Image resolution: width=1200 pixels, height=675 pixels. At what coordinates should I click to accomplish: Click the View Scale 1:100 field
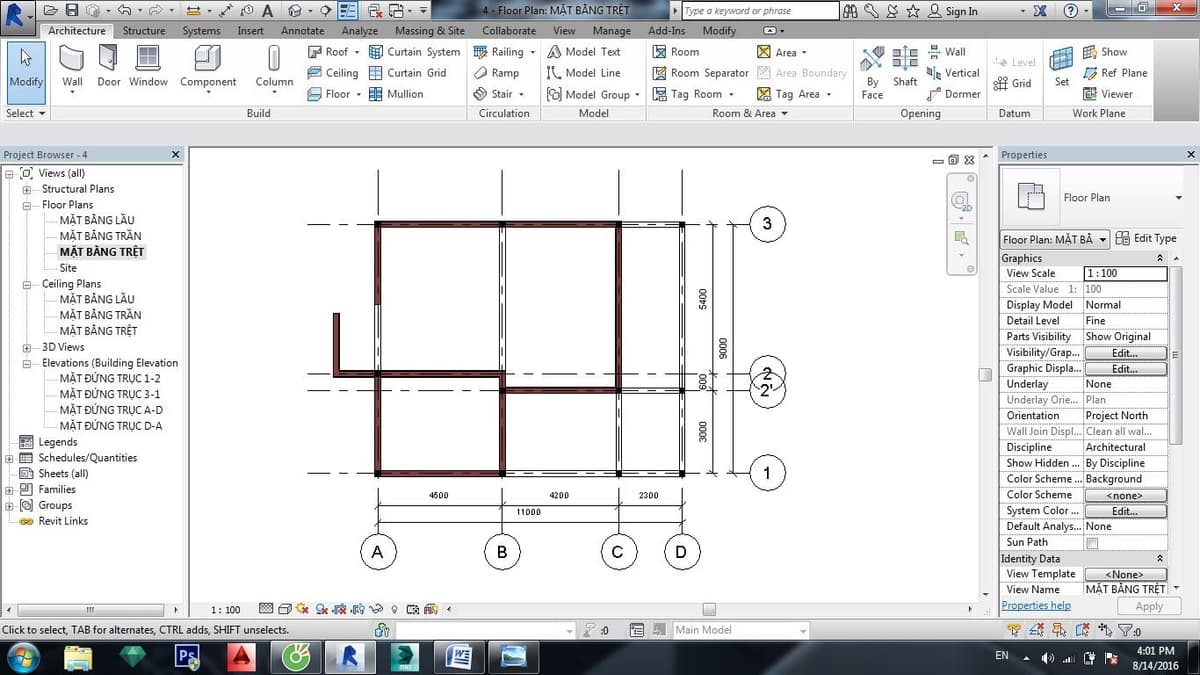pos(1125,273)
